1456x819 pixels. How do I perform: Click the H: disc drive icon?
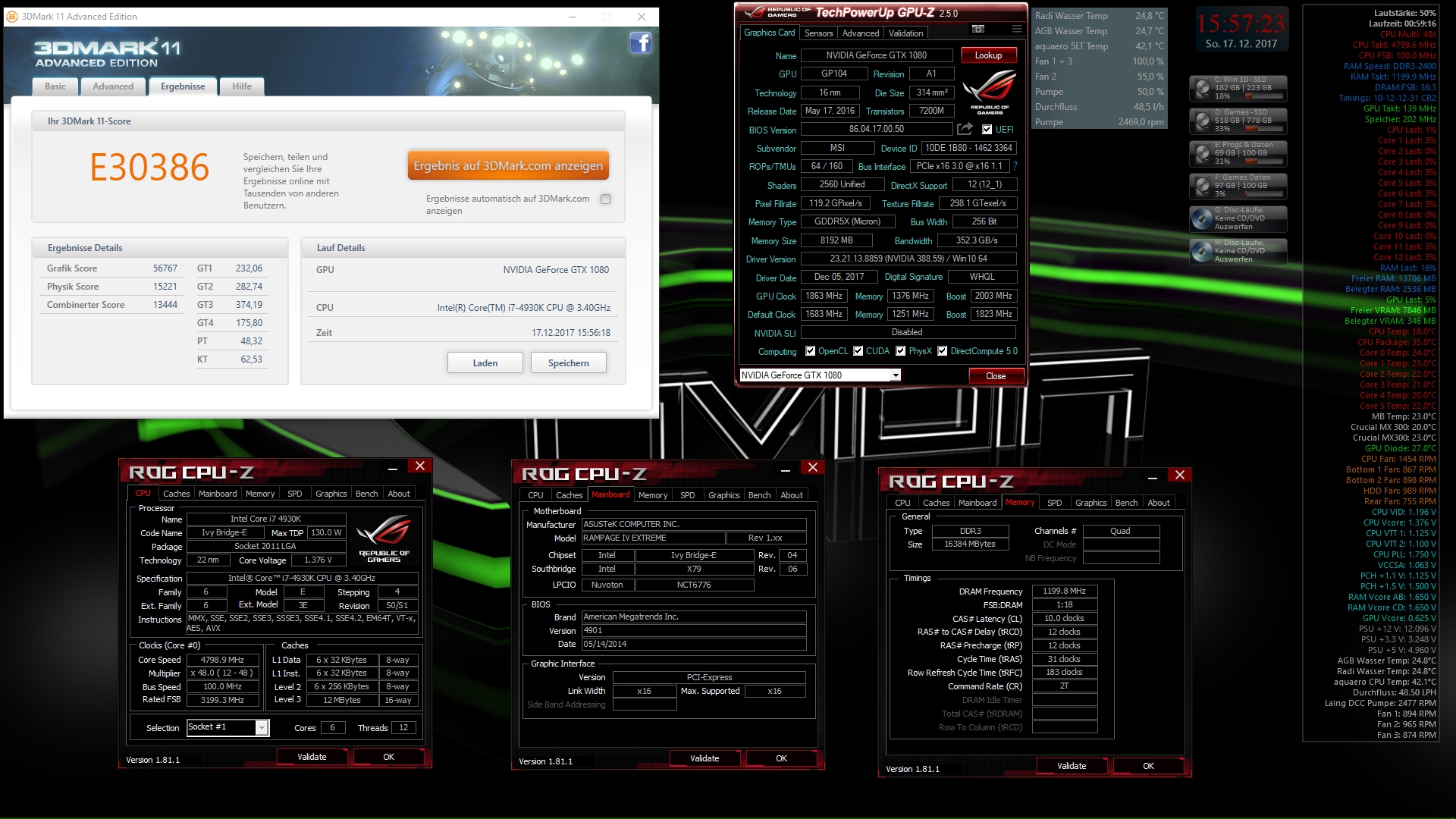coord(1202,252)
